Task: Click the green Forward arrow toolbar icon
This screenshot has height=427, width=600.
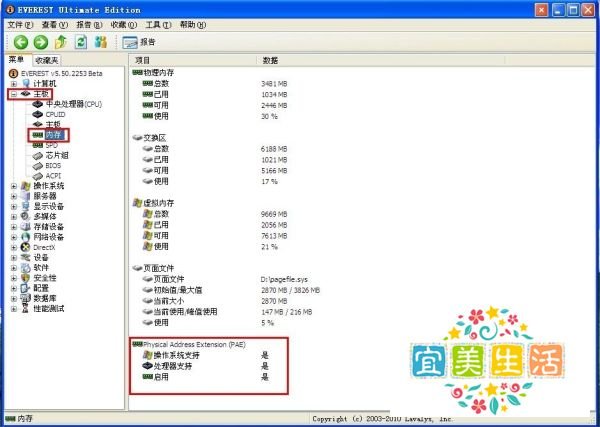Action: point(41,42)
